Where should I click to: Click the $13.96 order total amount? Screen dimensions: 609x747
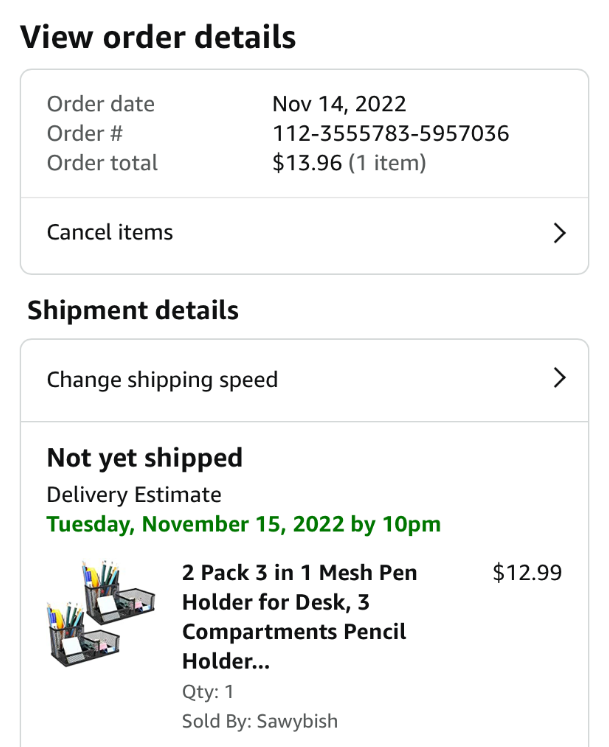tap(307, 163)
